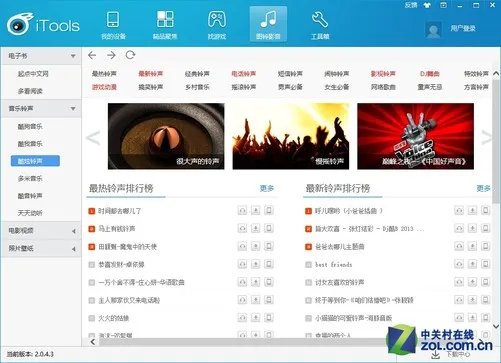Image resolution: width=501 pixels, height=363 pixels.
Task: Open the 最新铃声 category
Action: (x=151, y=74)
